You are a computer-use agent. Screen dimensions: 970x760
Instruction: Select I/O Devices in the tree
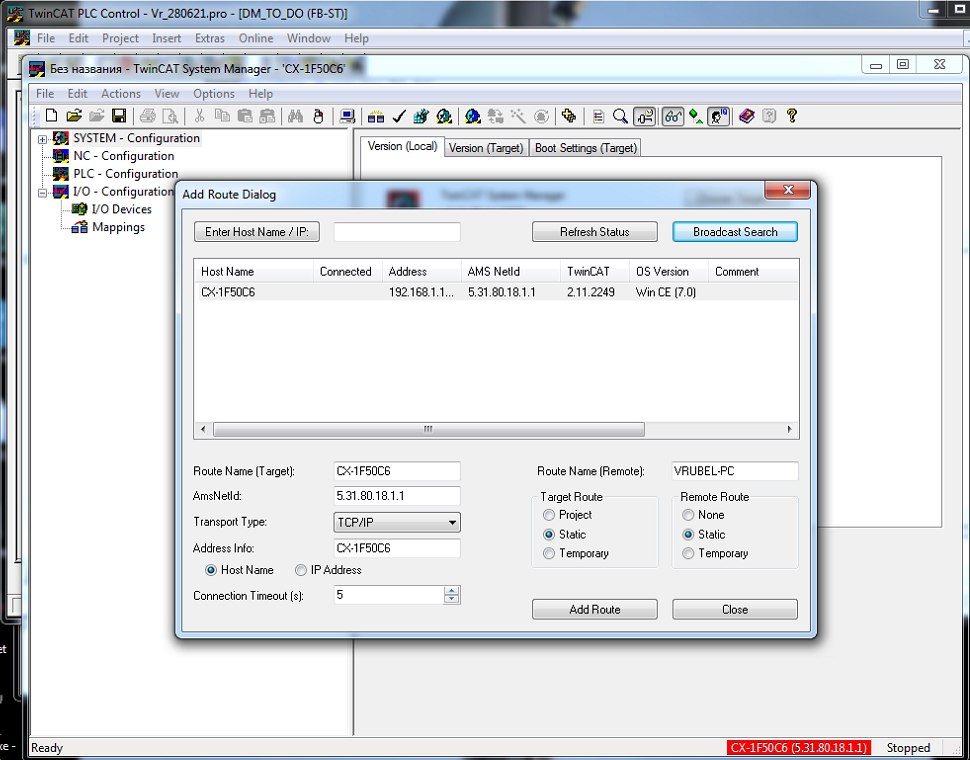tap(121, 209)
